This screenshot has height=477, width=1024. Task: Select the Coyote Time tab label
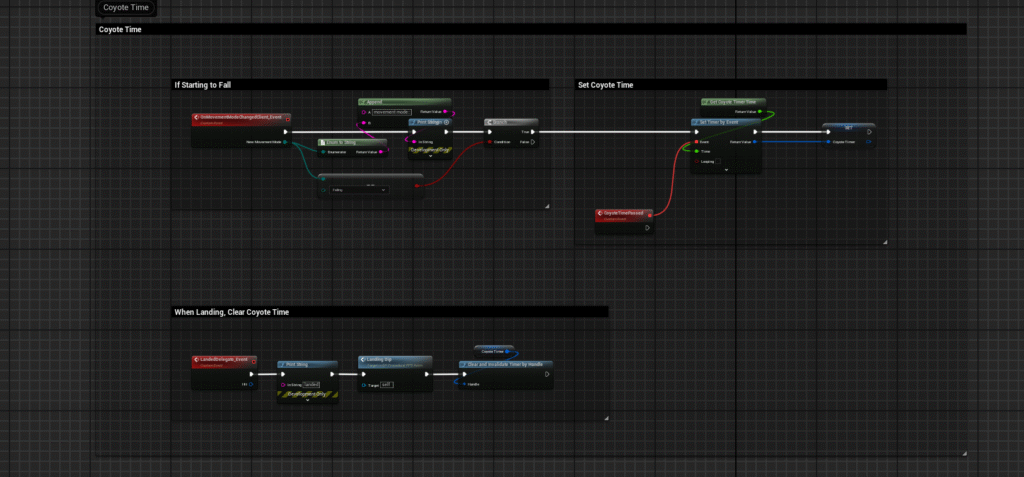coord(126,8)
